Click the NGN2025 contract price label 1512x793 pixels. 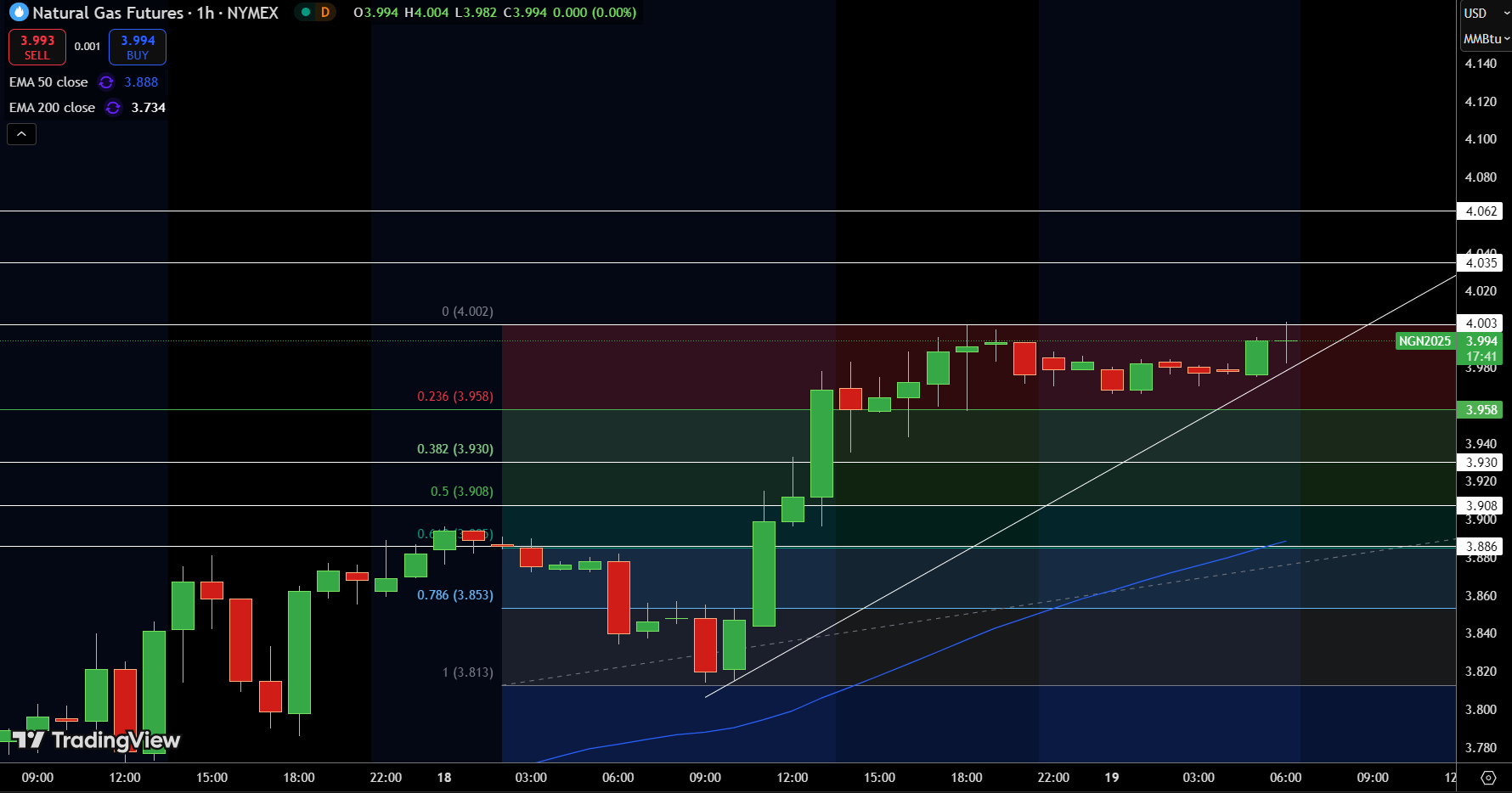coord(1425,341)
